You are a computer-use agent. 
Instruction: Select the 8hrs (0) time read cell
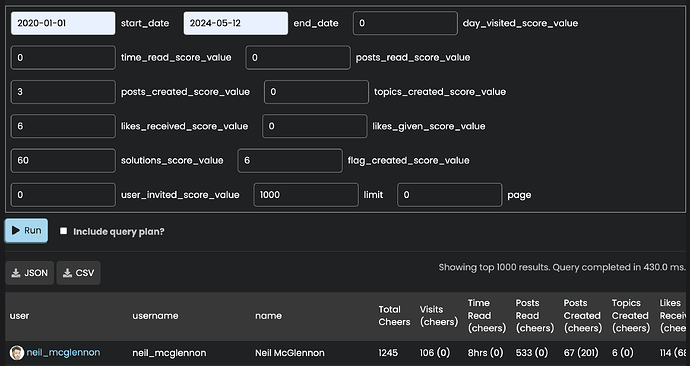point(485,353)
